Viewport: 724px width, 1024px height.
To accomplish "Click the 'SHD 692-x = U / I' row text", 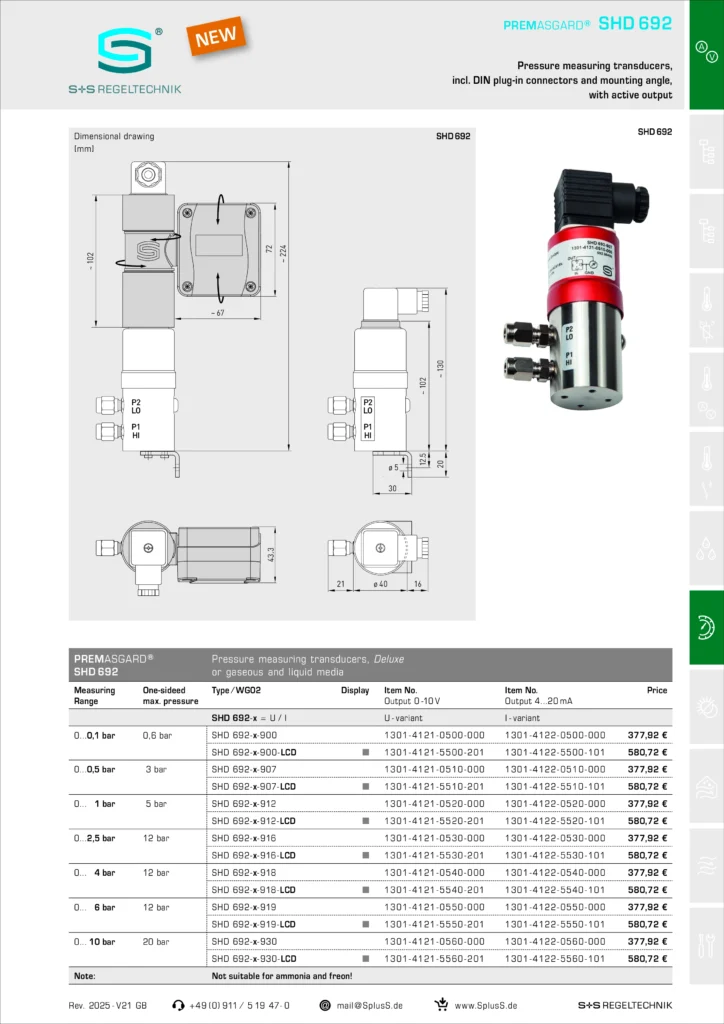I will [249, 718].
